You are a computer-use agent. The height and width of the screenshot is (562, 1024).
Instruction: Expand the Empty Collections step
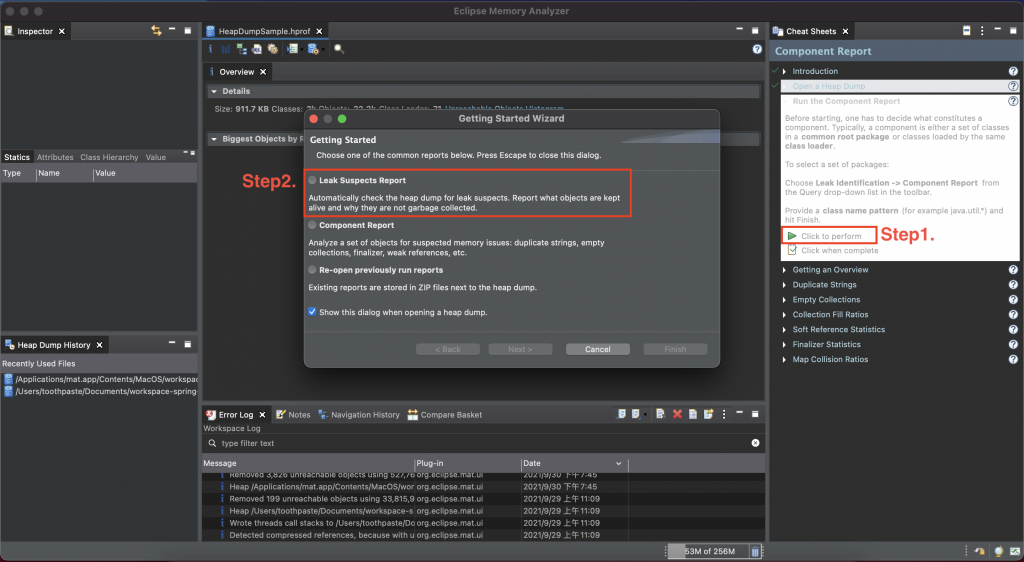click(784, 300)
